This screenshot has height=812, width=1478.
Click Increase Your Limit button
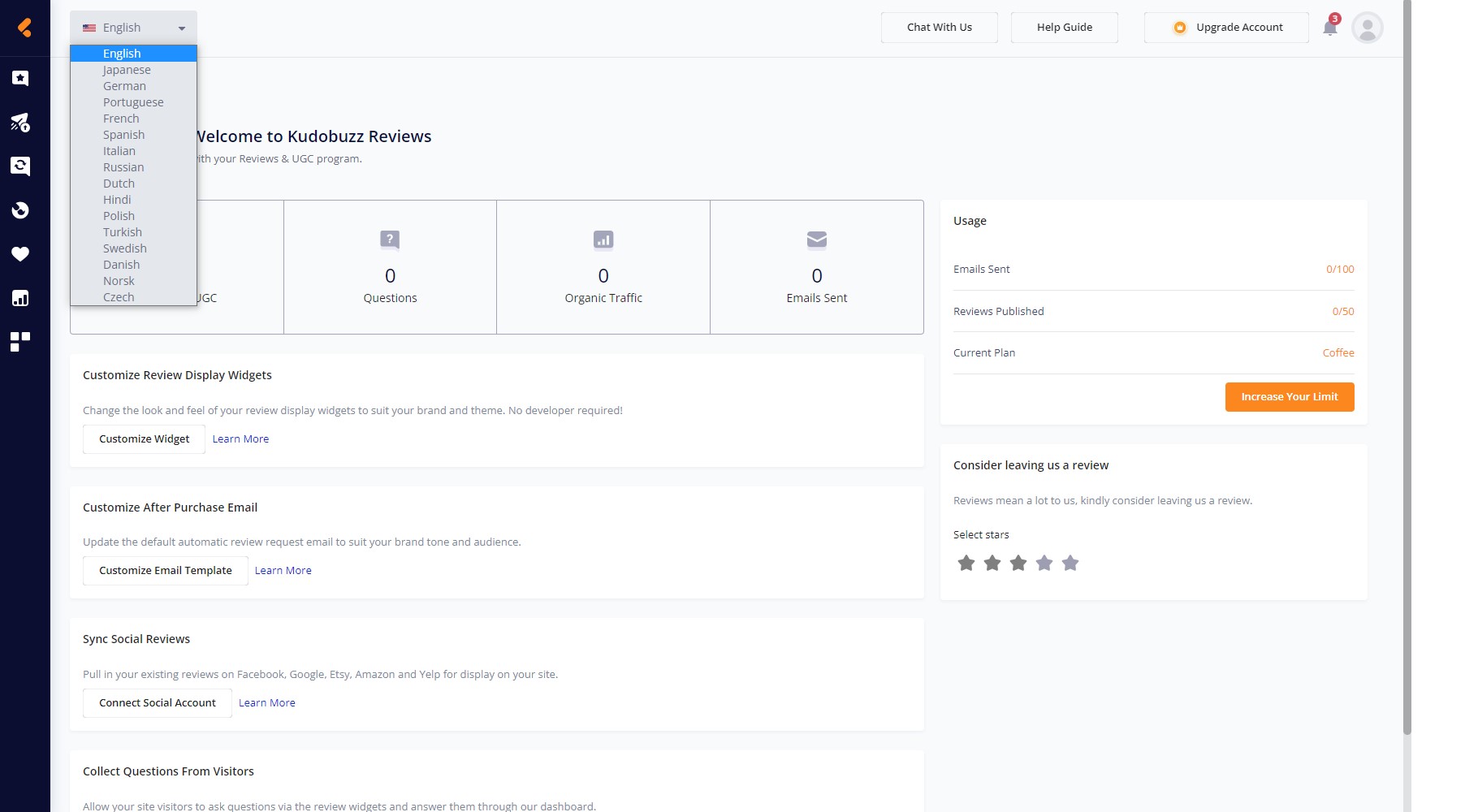point(1290,397)
